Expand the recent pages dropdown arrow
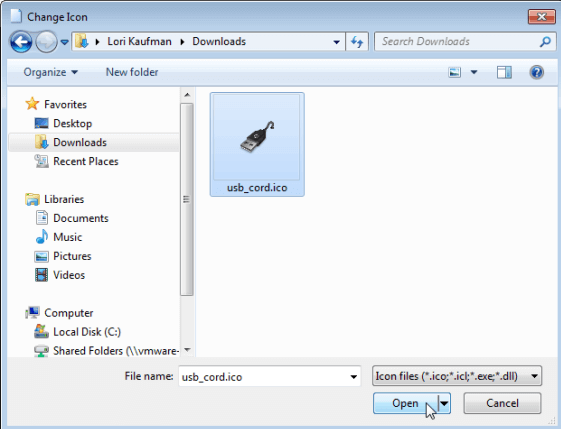The height and width of the screenshot is (429, 561). click(64, 42)
